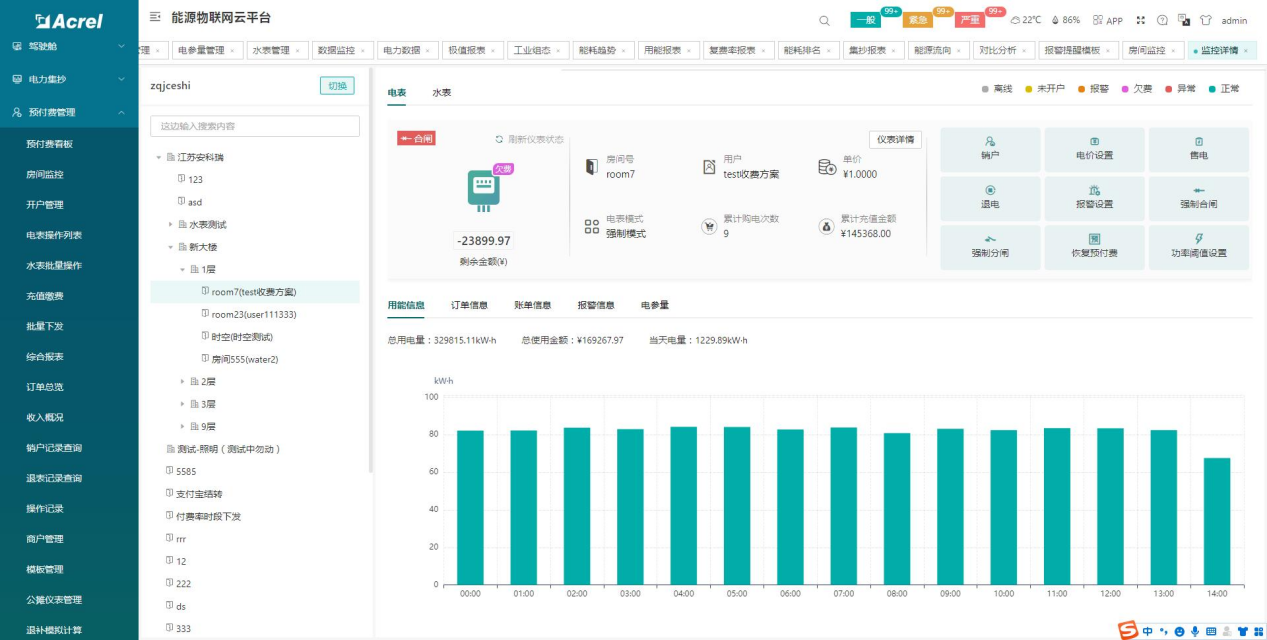Image resolution: width=1267 pixels, height=640 pixels.
Task: Click the search magnifier icon in header
Action: click(x=824, y=20)
